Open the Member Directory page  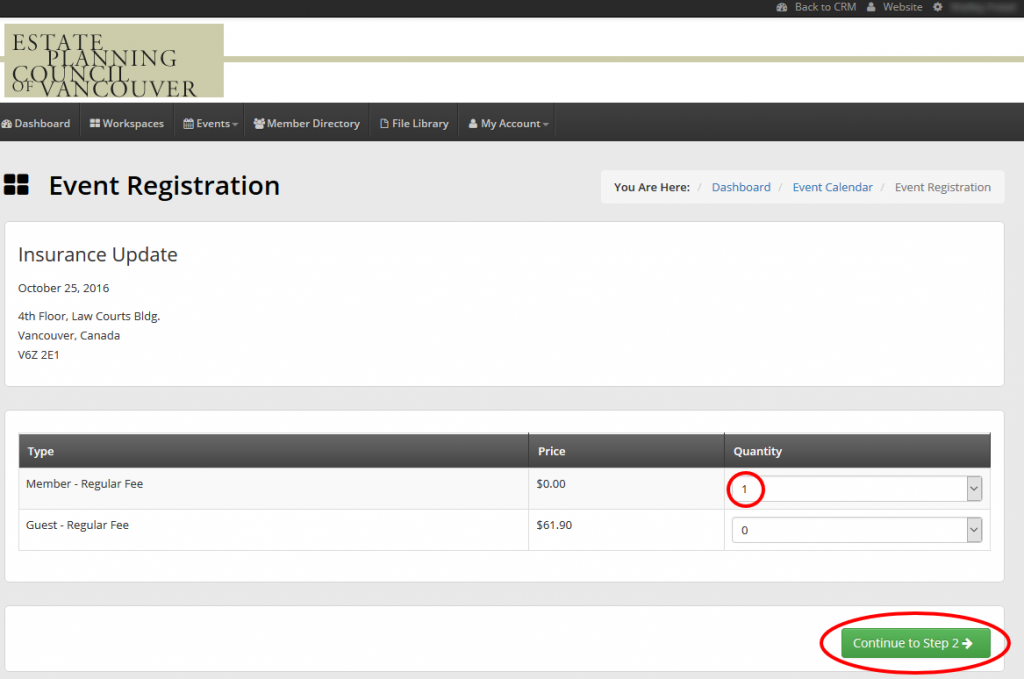pos(307,123)
